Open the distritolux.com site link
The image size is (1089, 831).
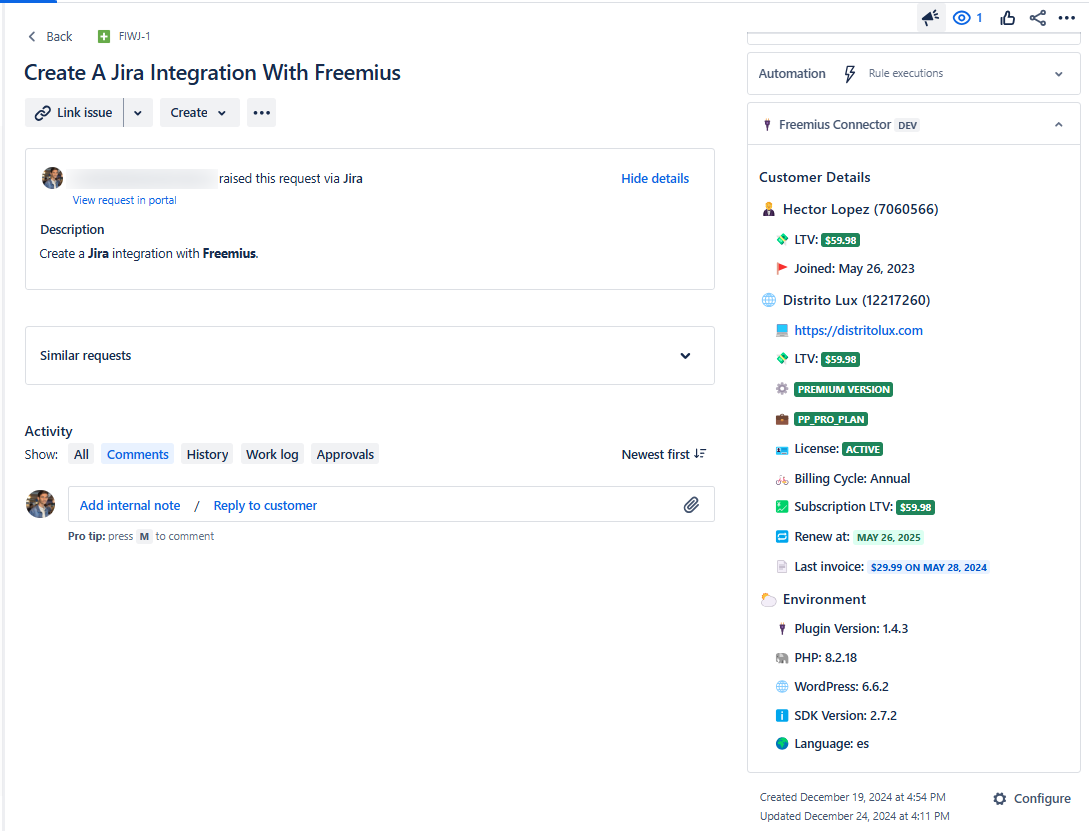click(x=858, y=330)
